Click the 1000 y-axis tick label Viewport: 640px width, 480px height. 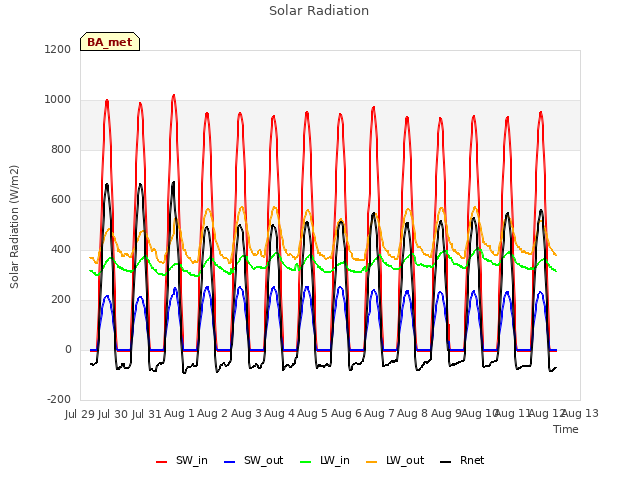58,100
